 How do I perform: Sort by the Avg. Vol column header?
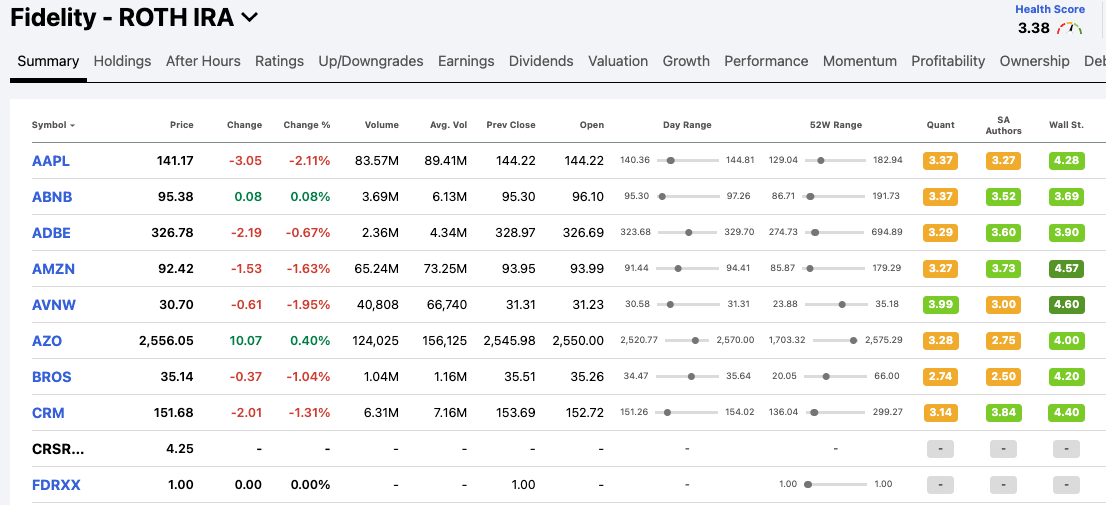coord(449,125)
